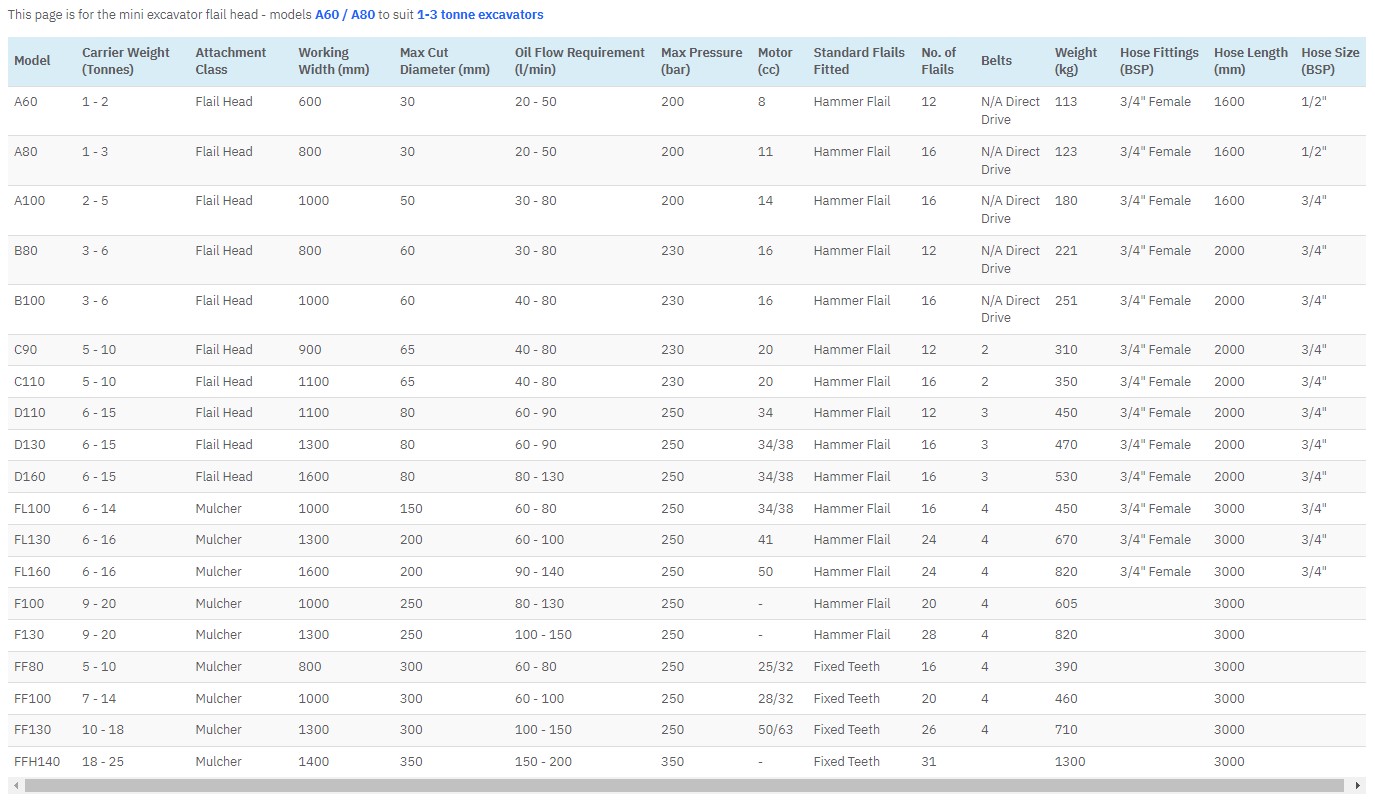1375x804 pixels.
Task: Click the Hose Fittings (BSP) header
Action: click(1159, 61)
